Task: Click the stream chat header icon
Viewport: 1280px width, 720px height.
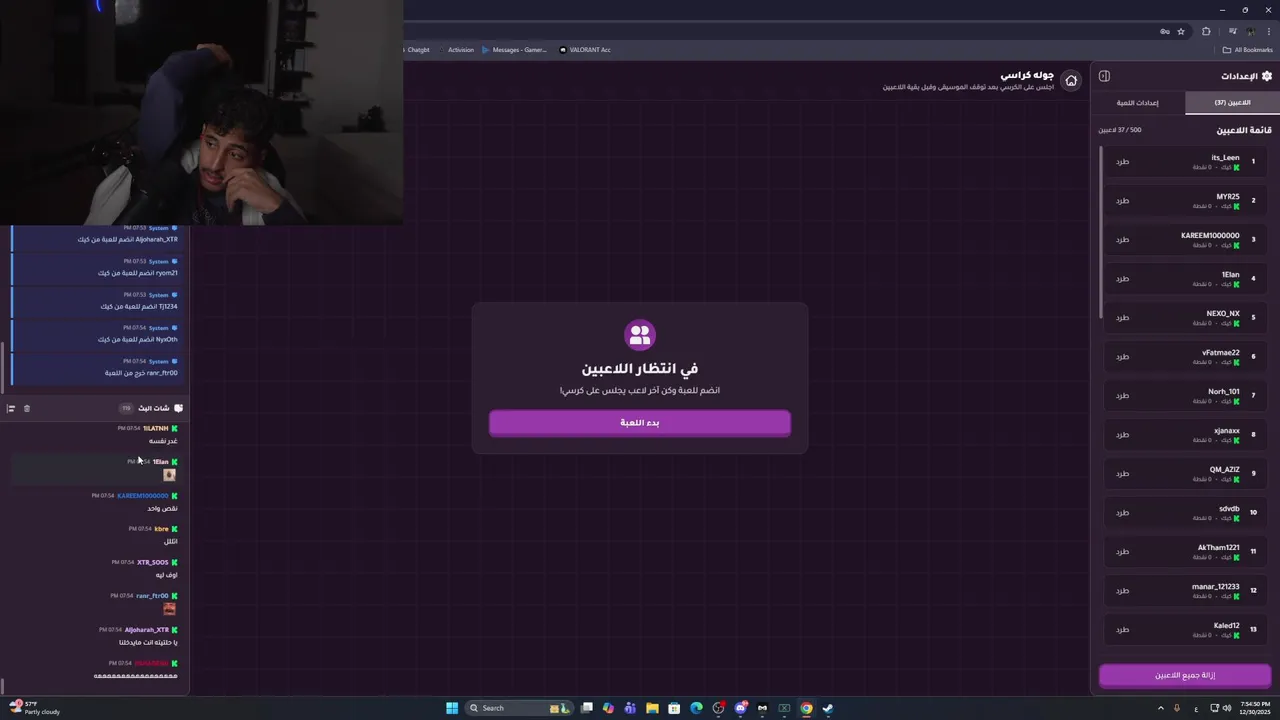Action: tap(178, 408)
